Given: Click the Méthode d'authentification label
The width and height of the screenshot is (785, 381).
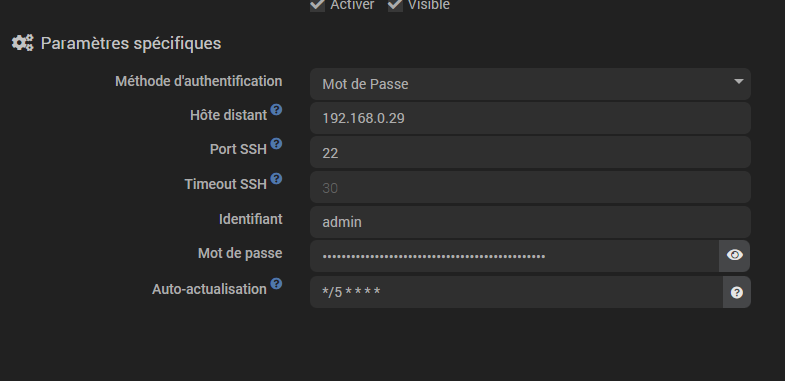Looking at the screenshot, I should click(x=199, y=81).
